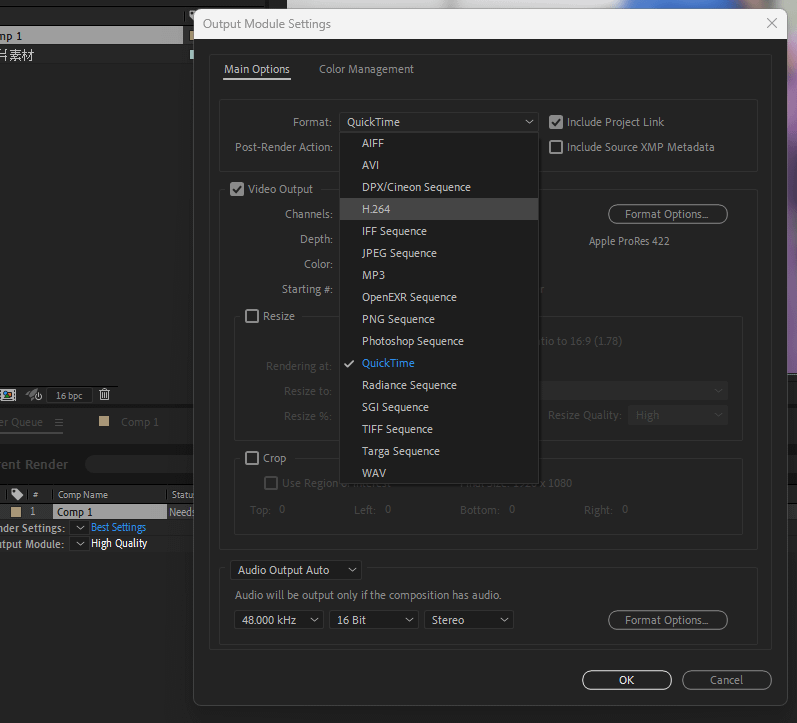Click the label tag column icon
Screen dimensions: 797x723
pos(16,494)
